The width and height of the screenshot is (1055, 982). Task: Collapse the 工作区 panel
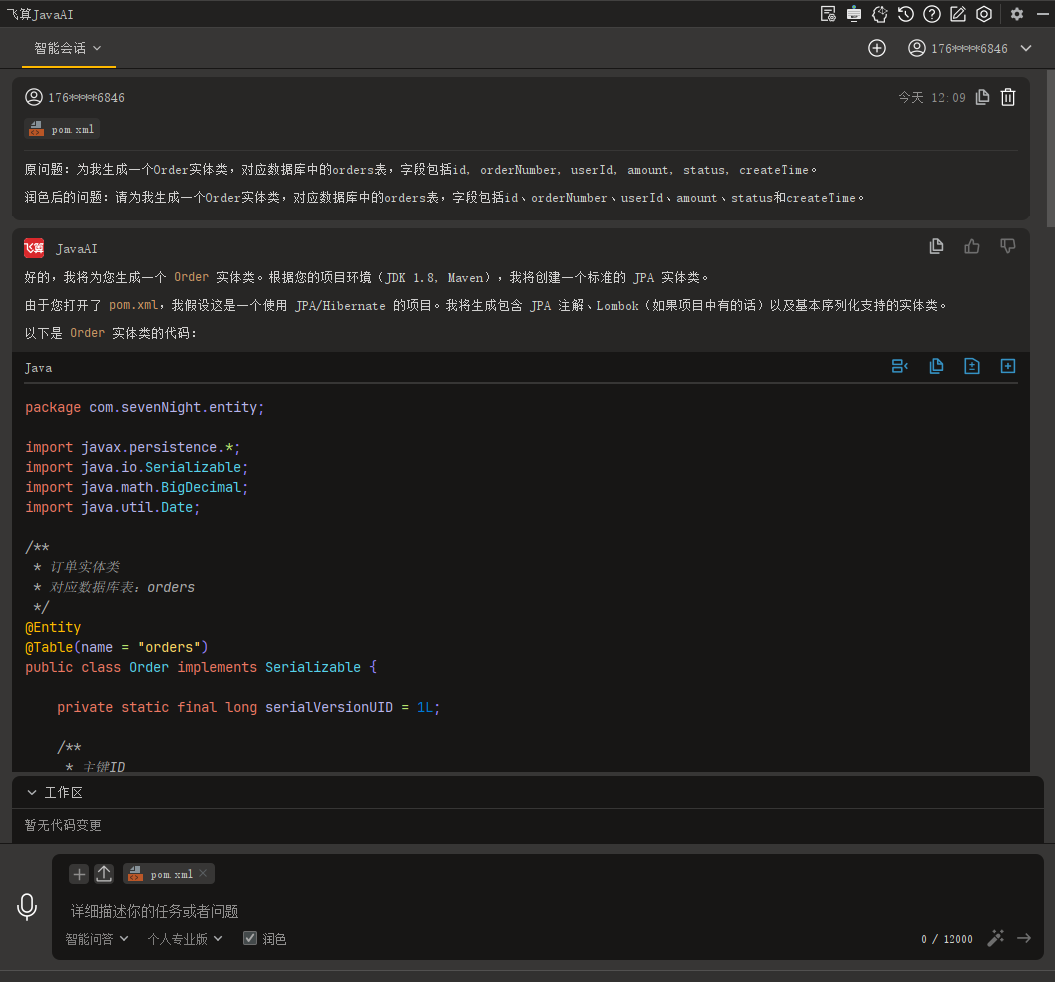32,793
